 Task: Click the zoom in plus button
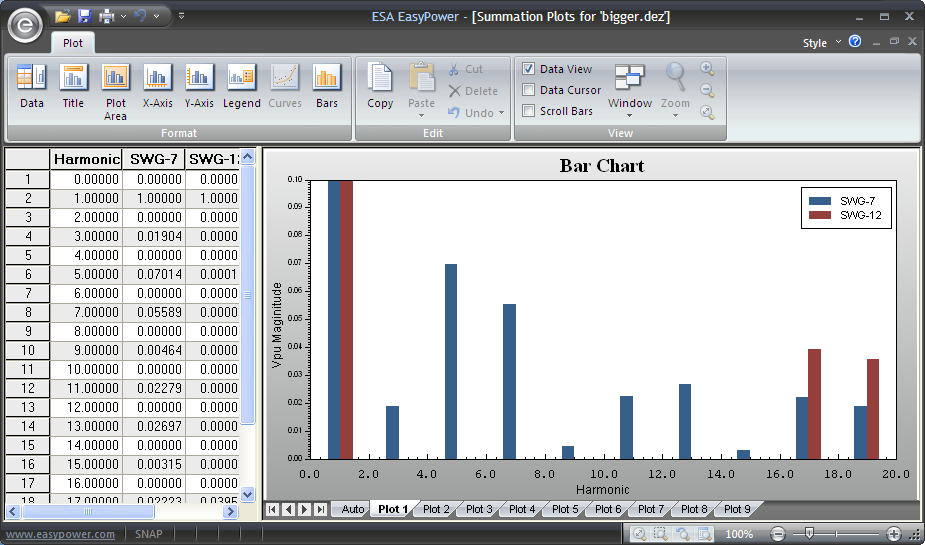coord(894,534)
